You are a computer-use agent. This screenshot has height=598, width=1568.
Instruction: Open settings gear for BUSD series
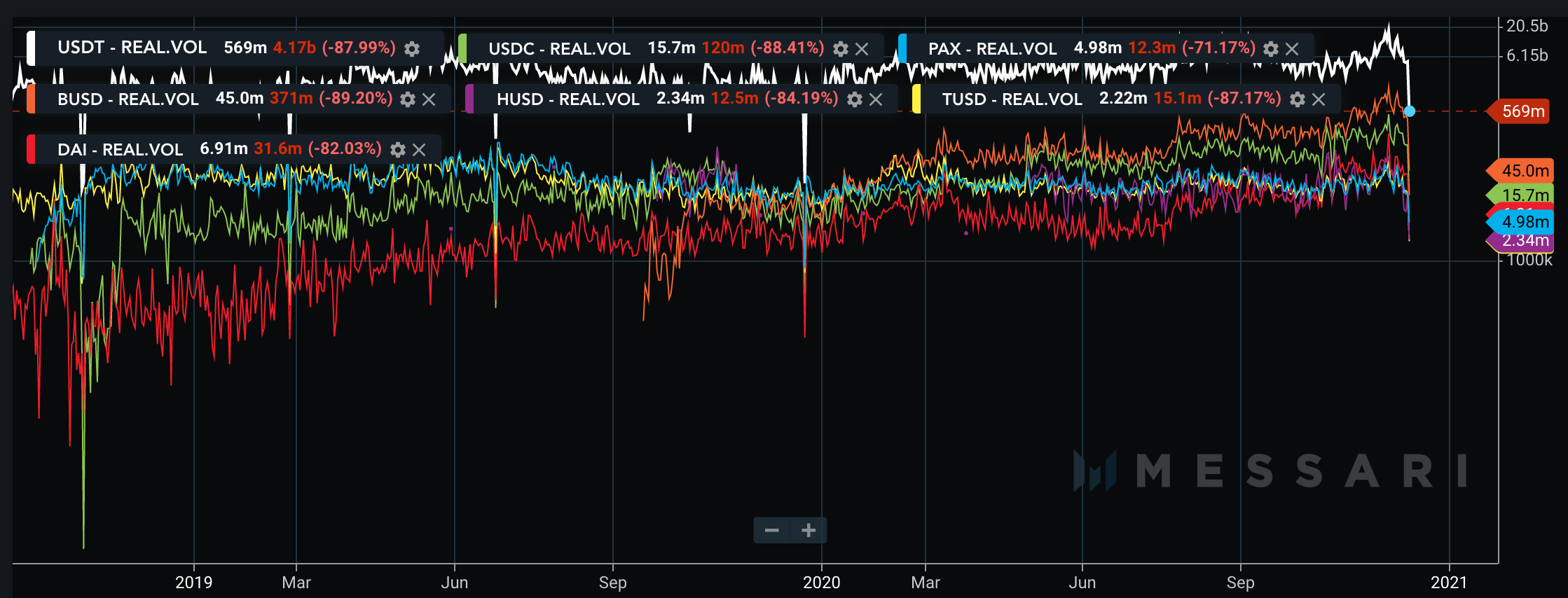coord(407,99)
